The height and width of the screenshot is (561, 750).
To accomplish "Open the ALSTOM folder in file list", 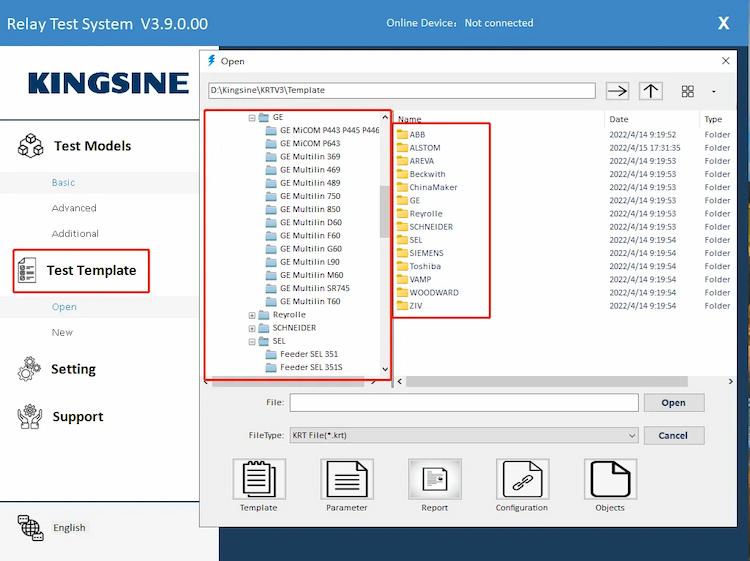I will pyautogui.click(x=419, y=148).
